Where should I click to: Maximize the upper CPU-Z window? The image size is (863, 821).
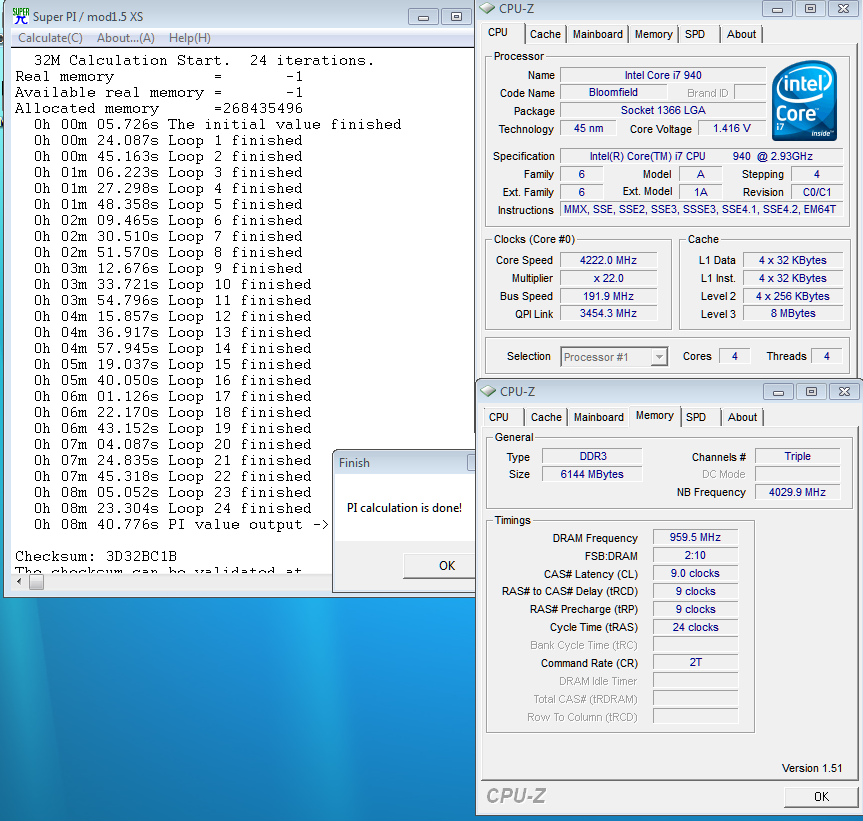point(810,9)
